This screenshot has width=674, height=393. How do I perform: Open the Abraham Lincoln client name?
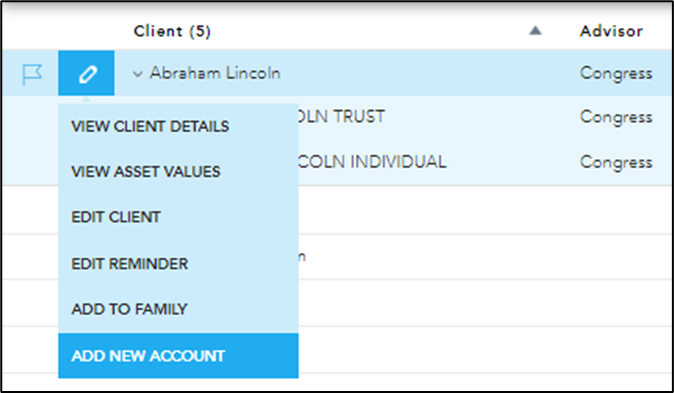click(215, 73)
